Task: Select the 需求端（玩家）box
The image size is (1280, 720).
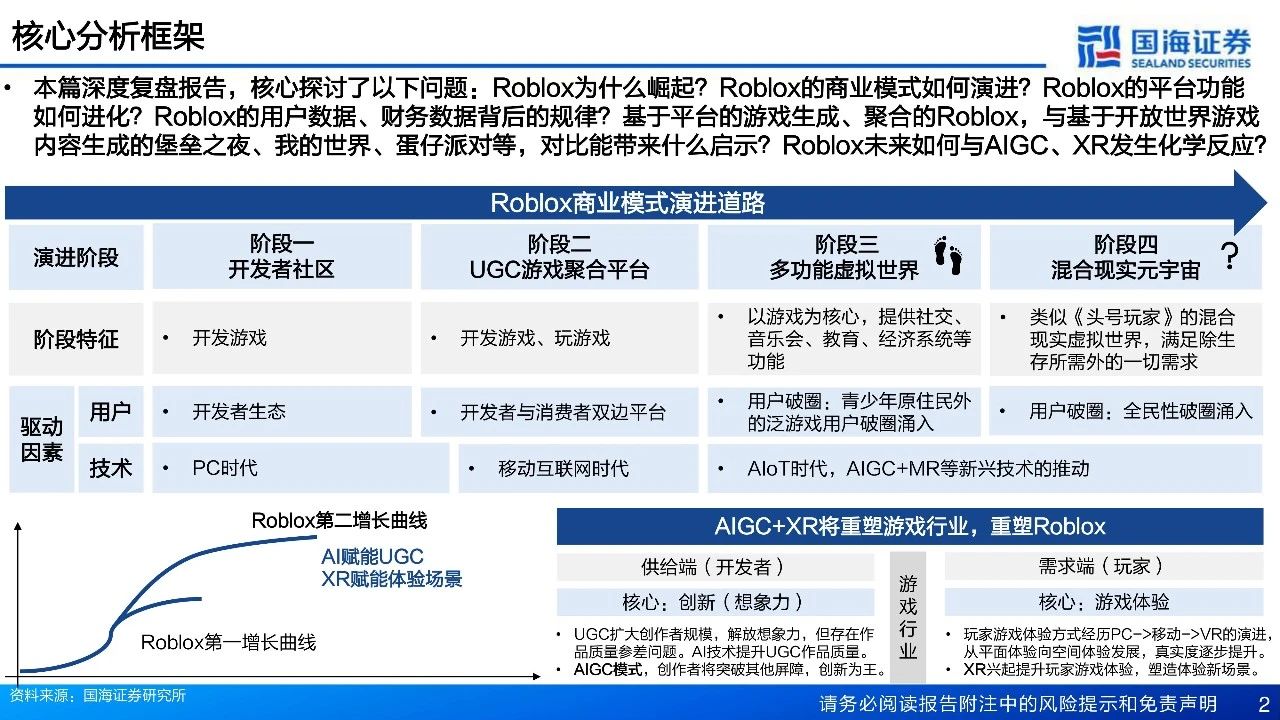Action: click(1103, 567)
